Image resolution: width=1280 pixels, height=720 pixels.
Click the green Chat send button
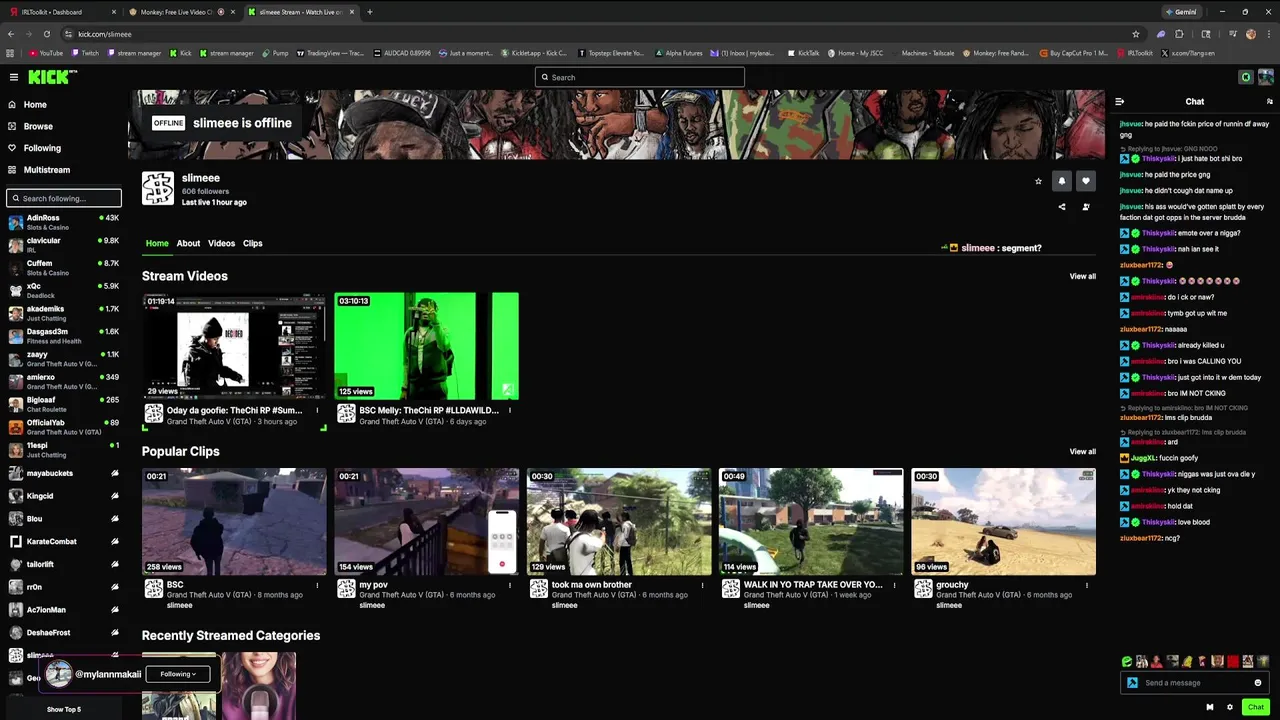[x=1256, y=707]
